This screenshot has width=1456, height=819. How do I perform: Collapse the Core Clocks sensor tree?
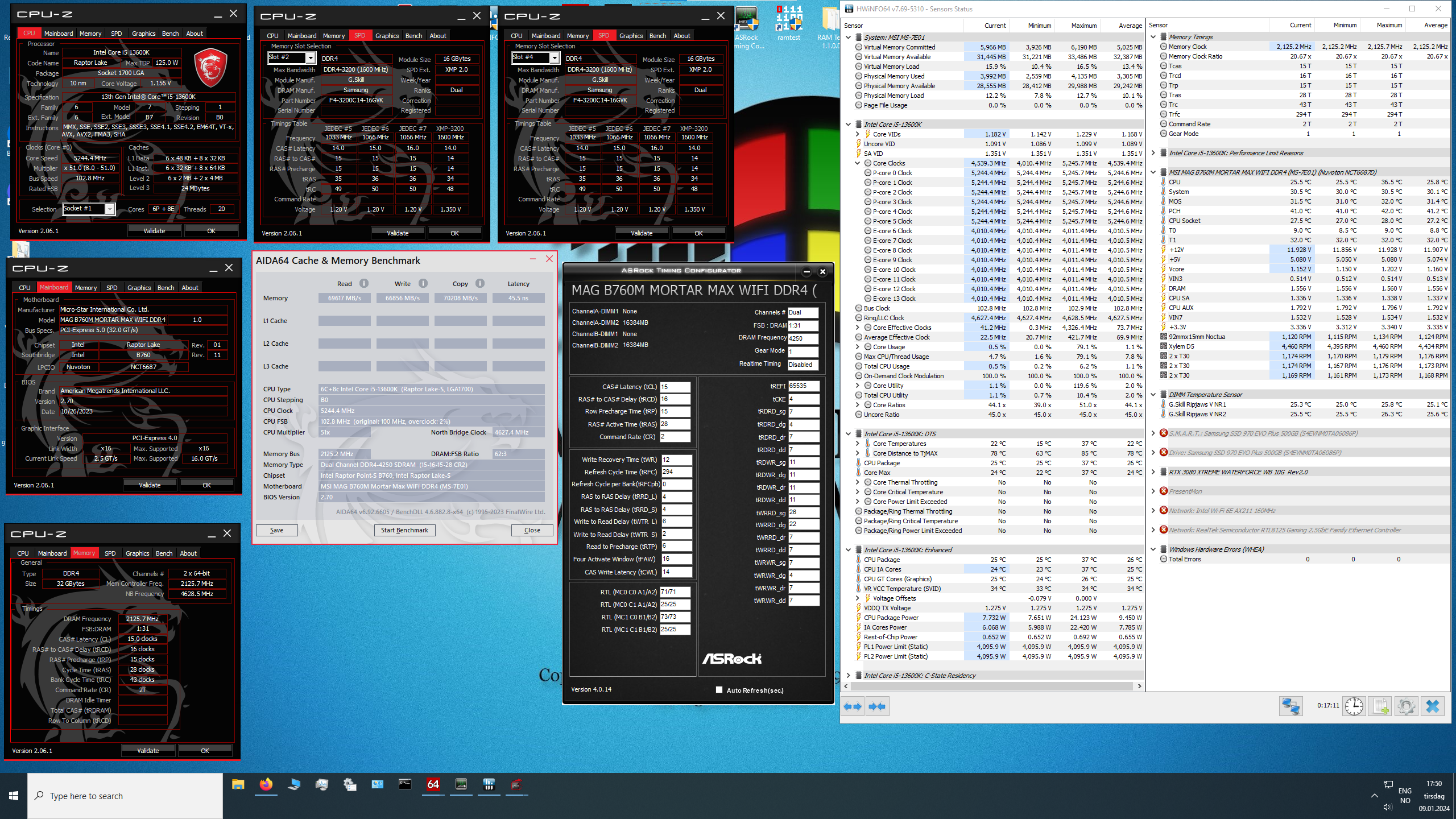pos(858,163)
